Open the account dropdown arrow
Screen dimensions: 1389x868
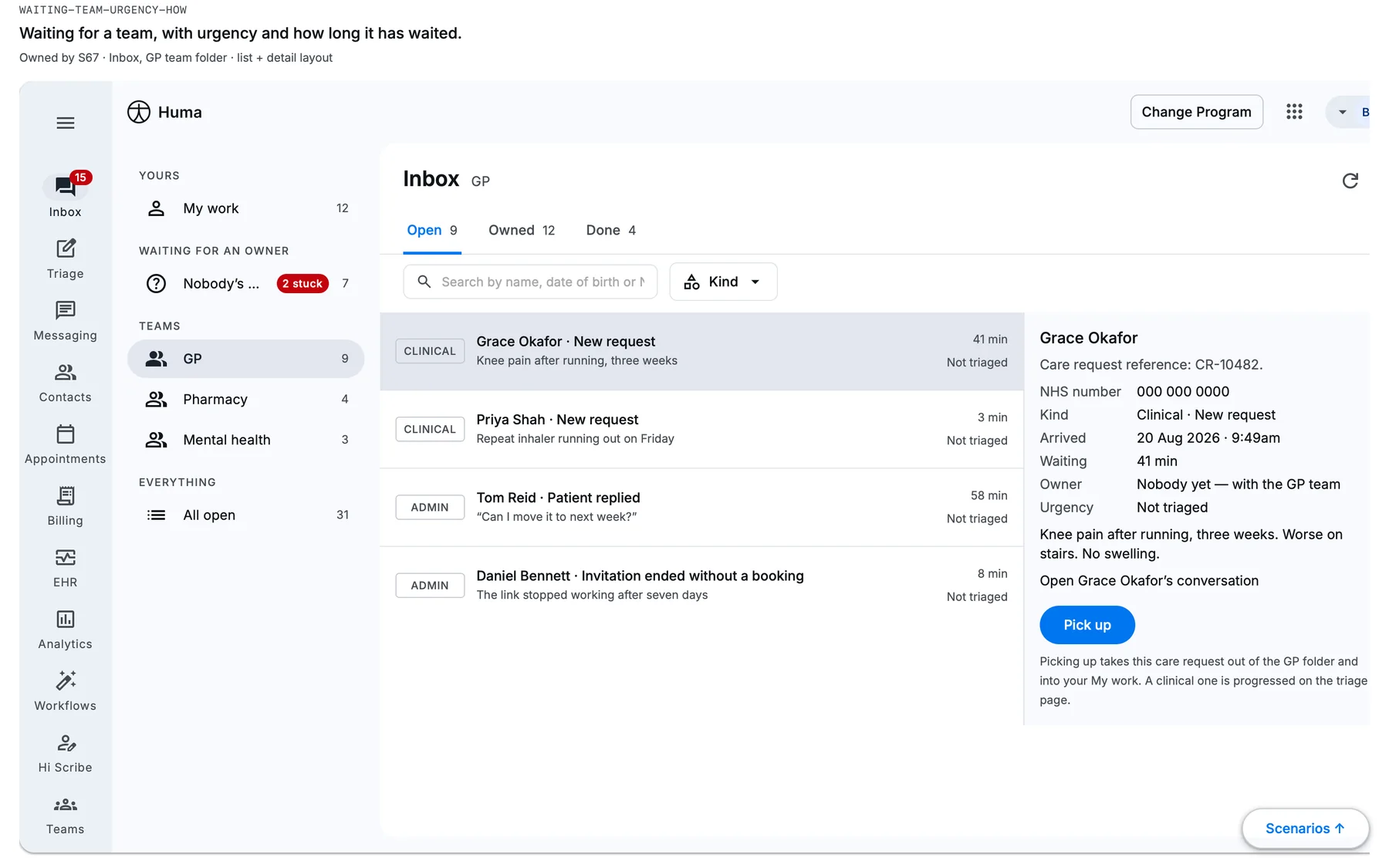coord(1343,112)
